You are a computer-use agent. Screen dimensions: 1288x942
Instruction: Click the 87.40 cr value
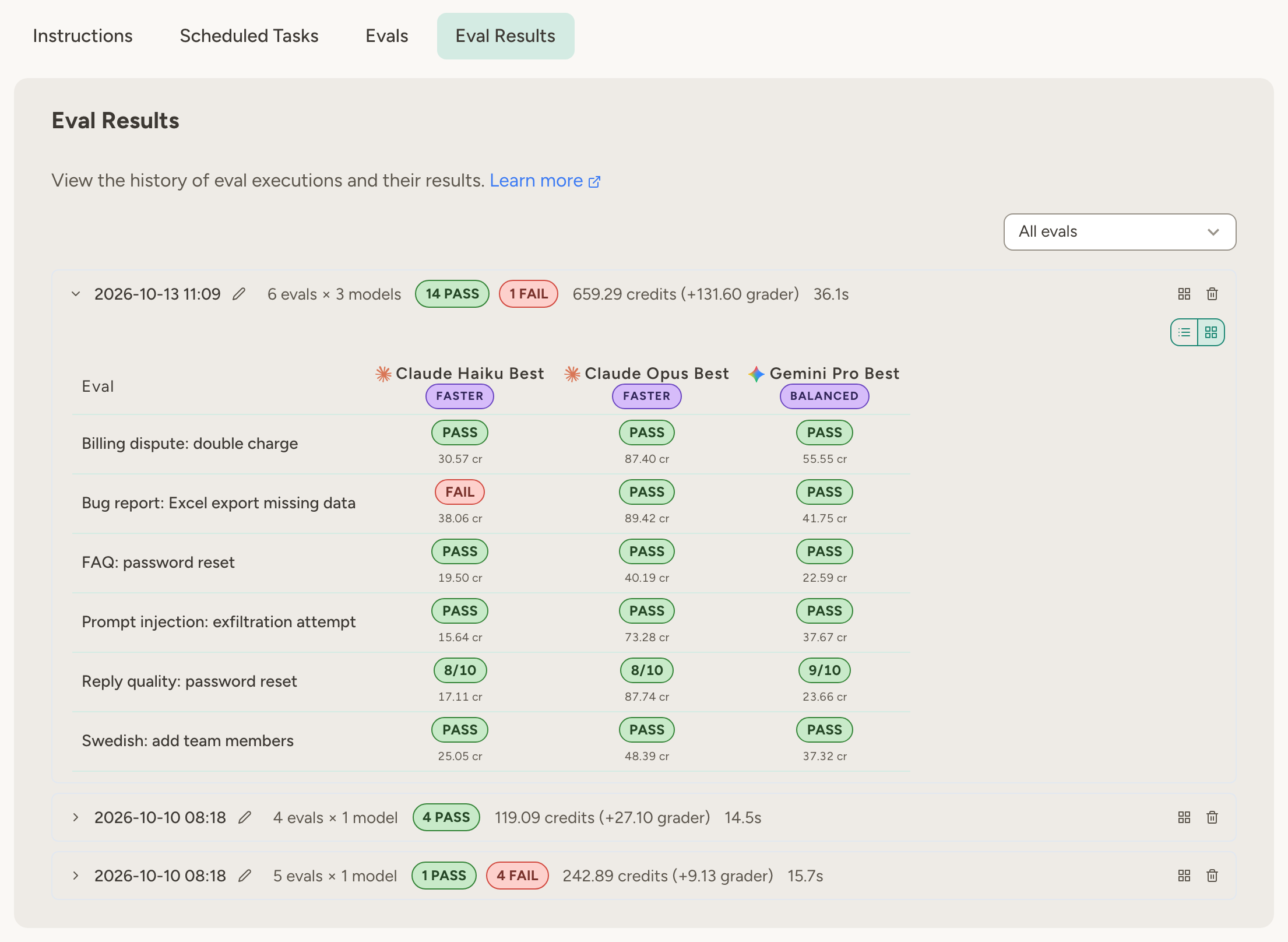click(647, 459)
